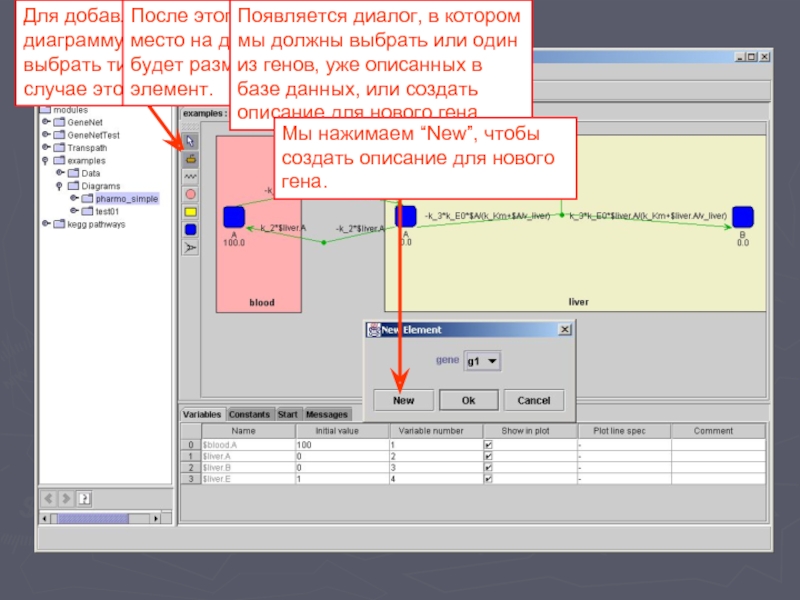
Task: Click Cancel button in dialog
Action: (534, 401)
